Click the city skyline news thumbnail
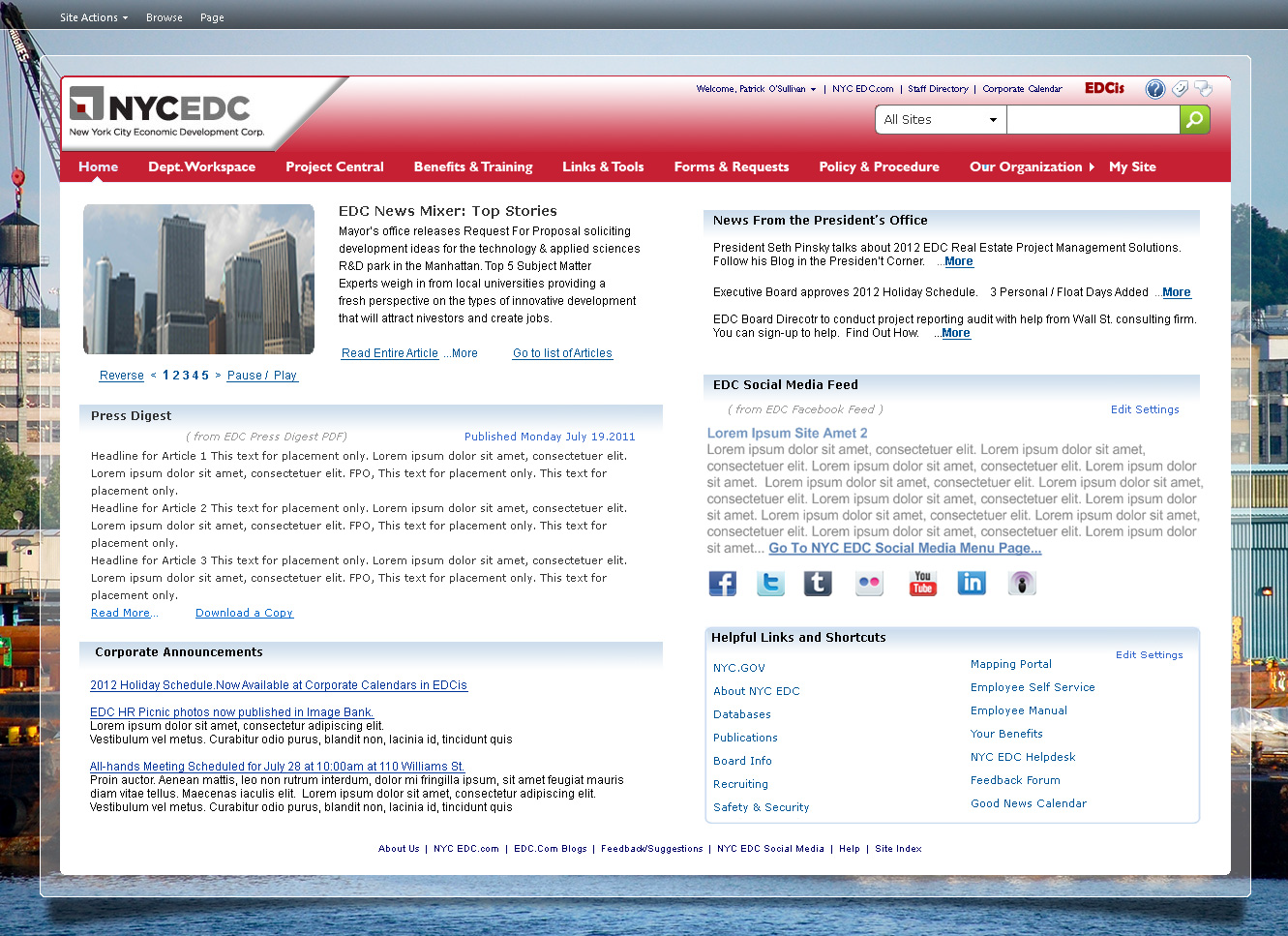The width and height of the screenshot is (1288, 936). (198, 279)
